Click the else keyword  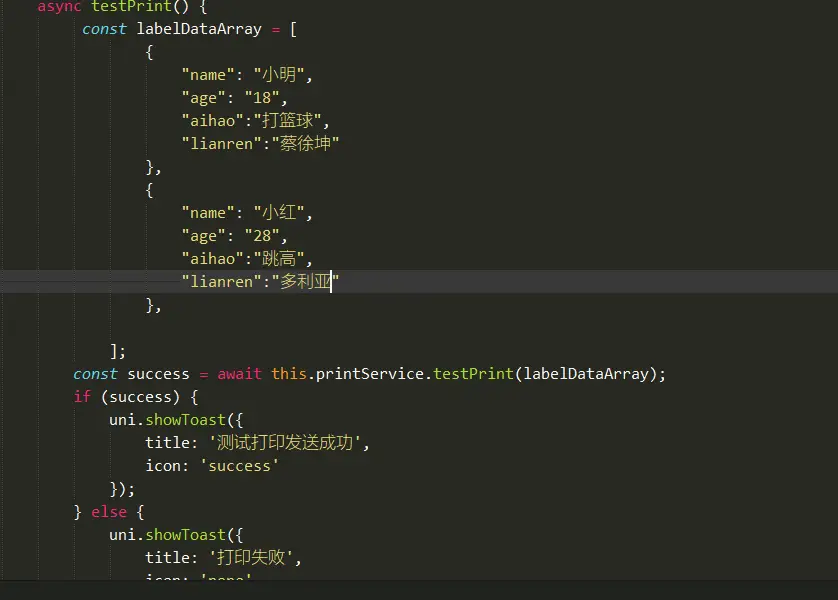click(109, 512)
